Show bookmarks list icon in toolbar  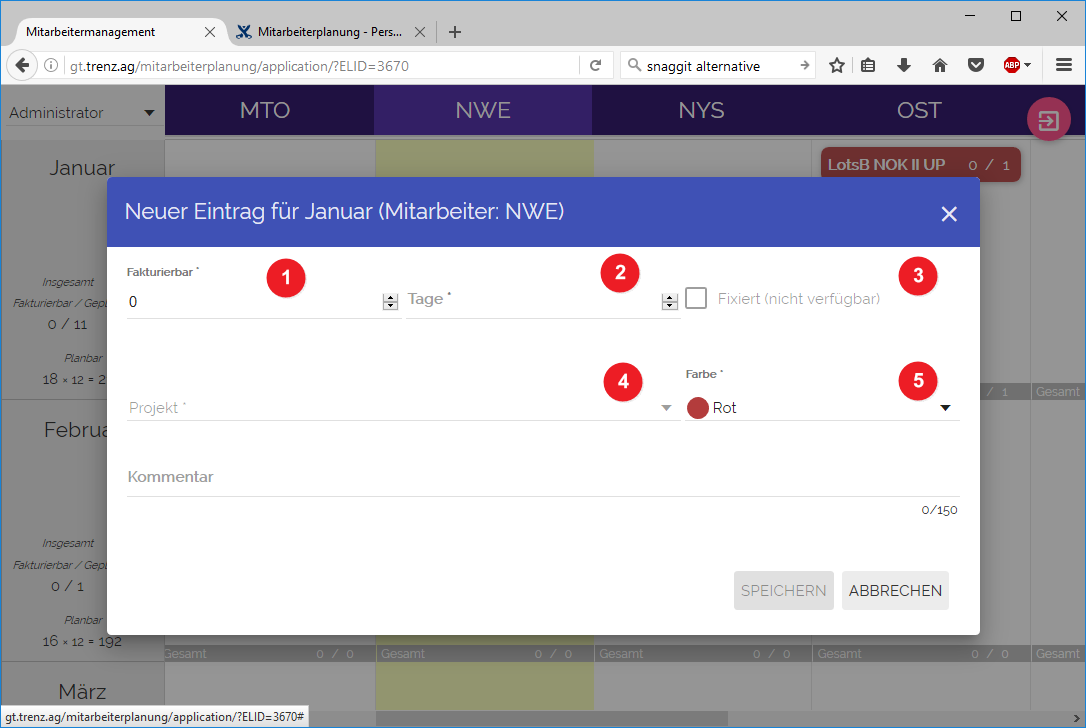point(868,66)
